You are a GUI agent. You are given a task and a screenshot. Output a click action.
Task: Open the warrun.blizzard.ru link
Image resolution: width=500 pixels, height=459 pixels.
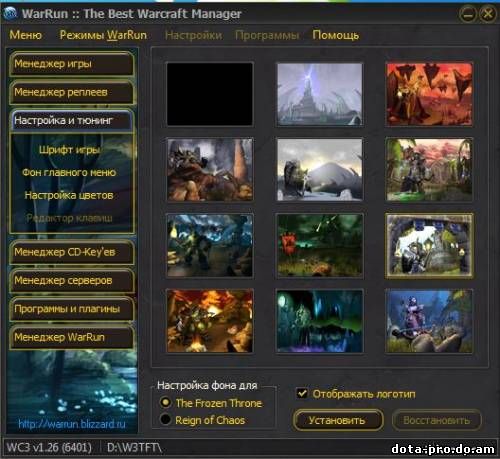pyautogui.click(x=72, y=424)
